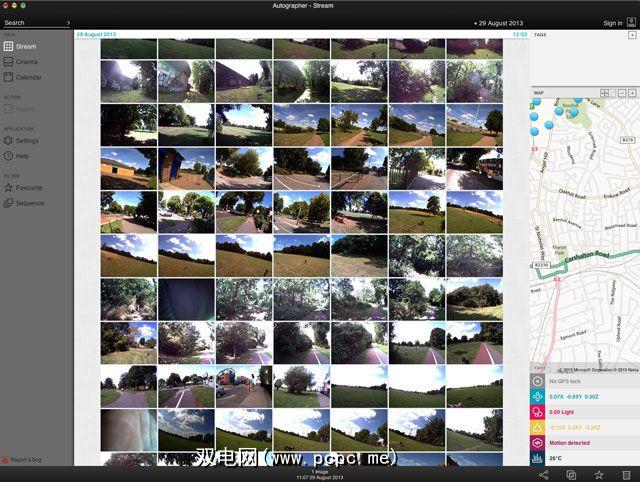Toggle the Sequence filter
640x482 pixels.
pyautogui.click(x=29, y=203)
